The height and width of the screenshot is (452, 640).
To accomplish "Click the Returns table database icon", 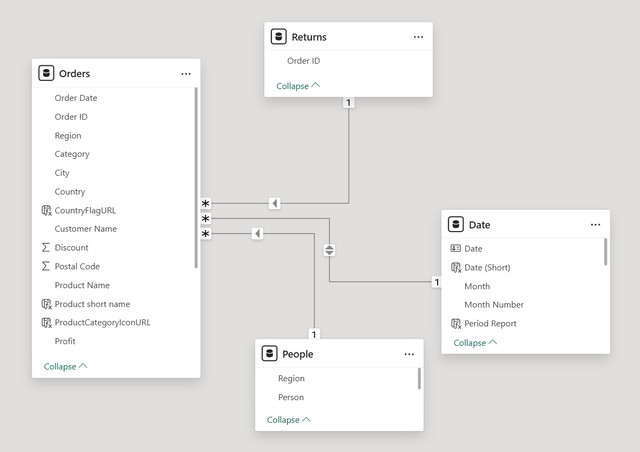I will (x=279, y=37).
